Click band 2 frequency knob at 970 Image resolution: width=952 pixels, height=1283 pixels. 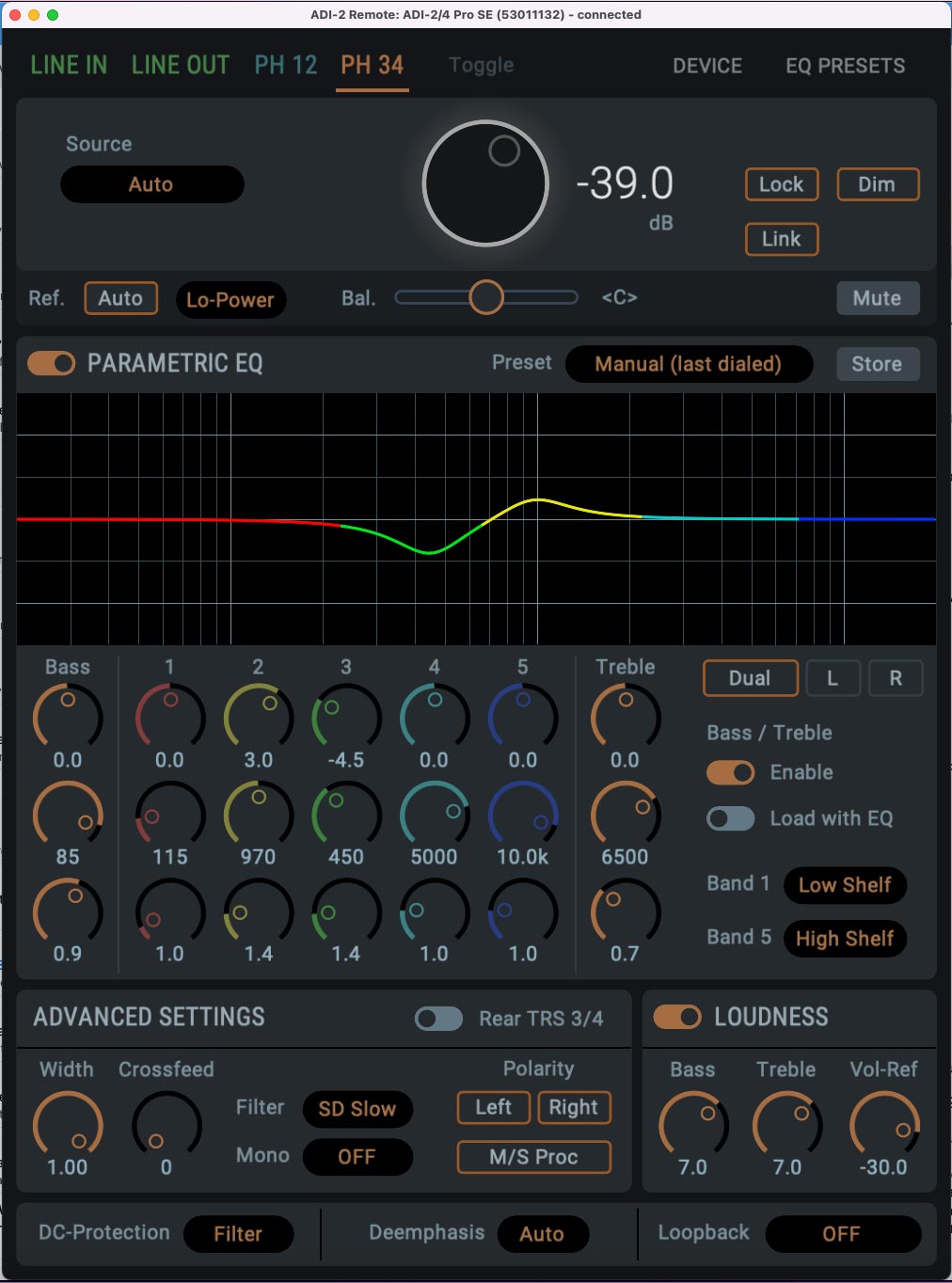[x=259, y=815]
